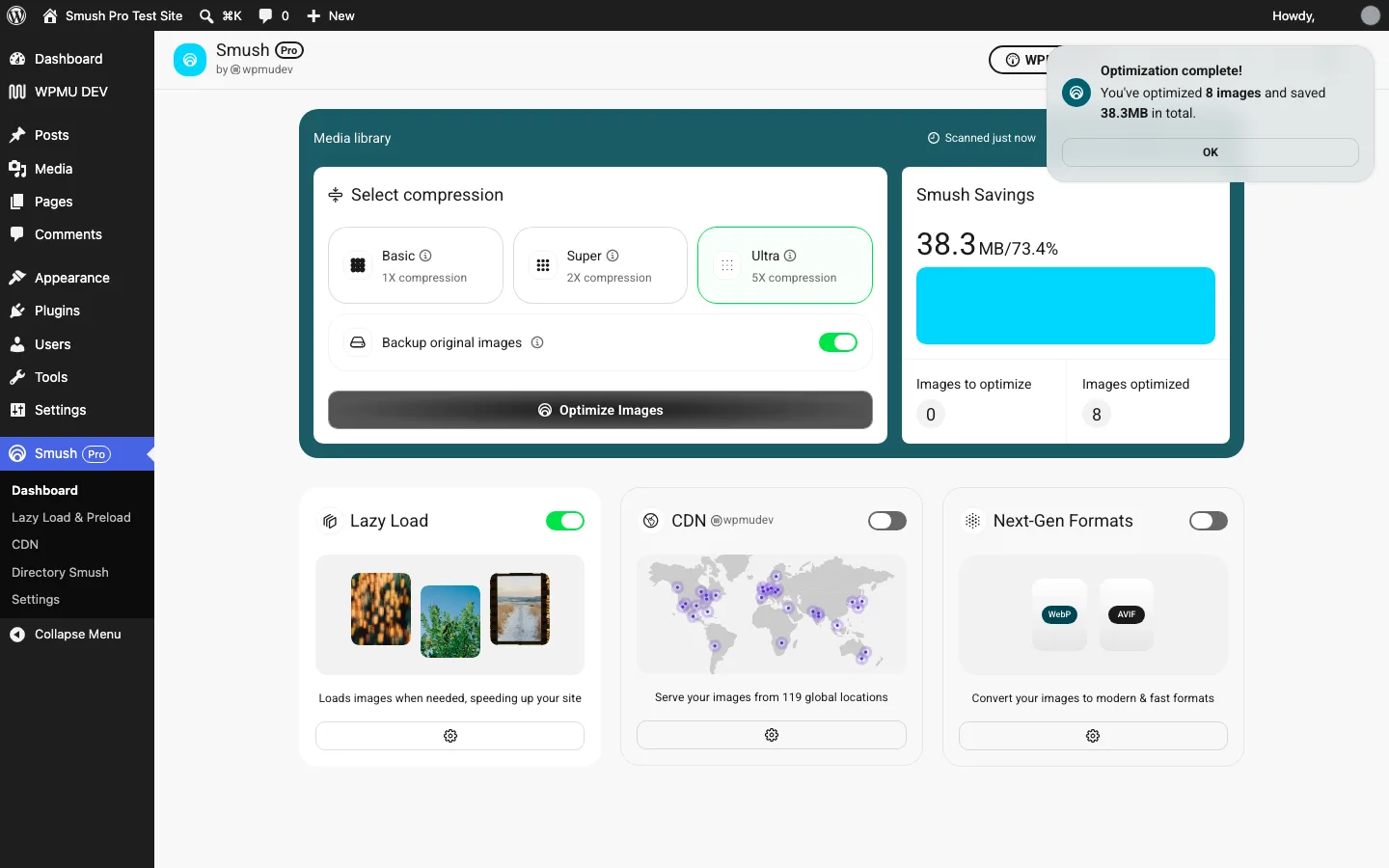Open the Media menu item
Screen dimensions: 1389x868
(x=77, y=169)
